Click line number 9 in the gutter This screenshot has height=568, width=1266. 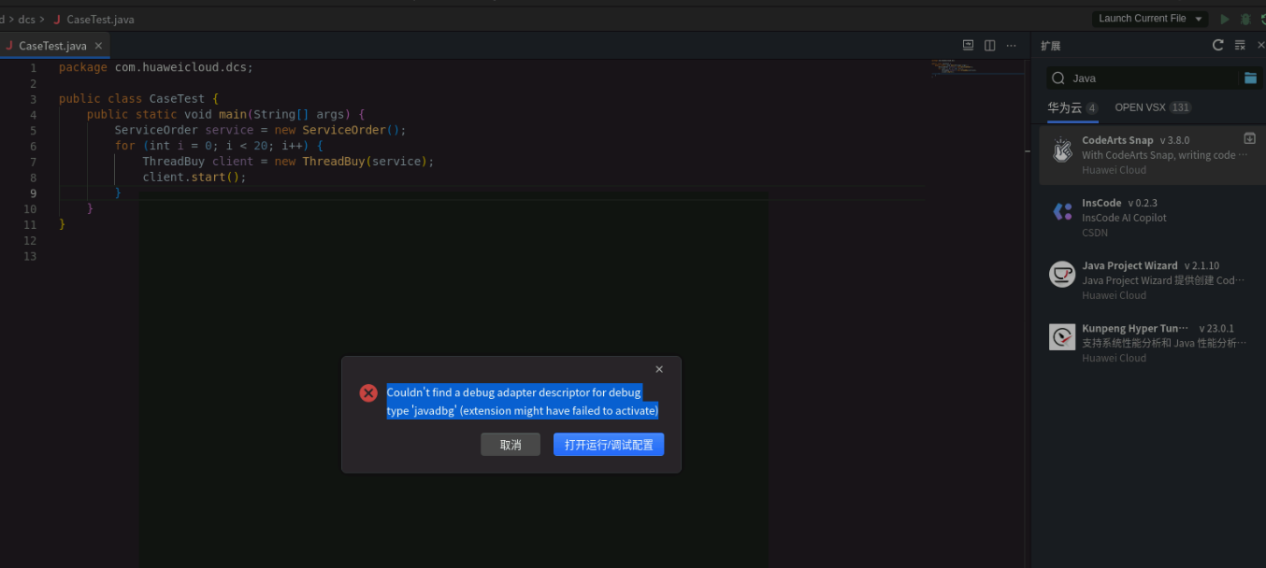tap(33, 193)
